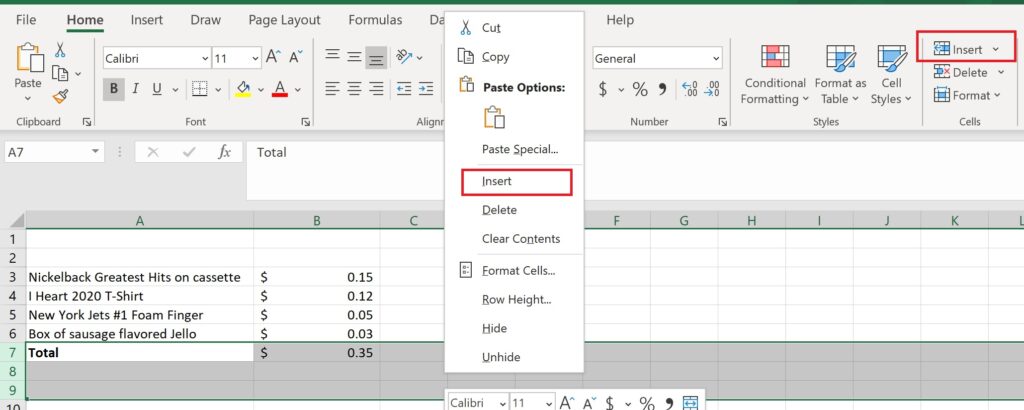This screenshot has width=1024, height=410.
Task: Switch to the Formulas tab
Action: pos(375,20)
